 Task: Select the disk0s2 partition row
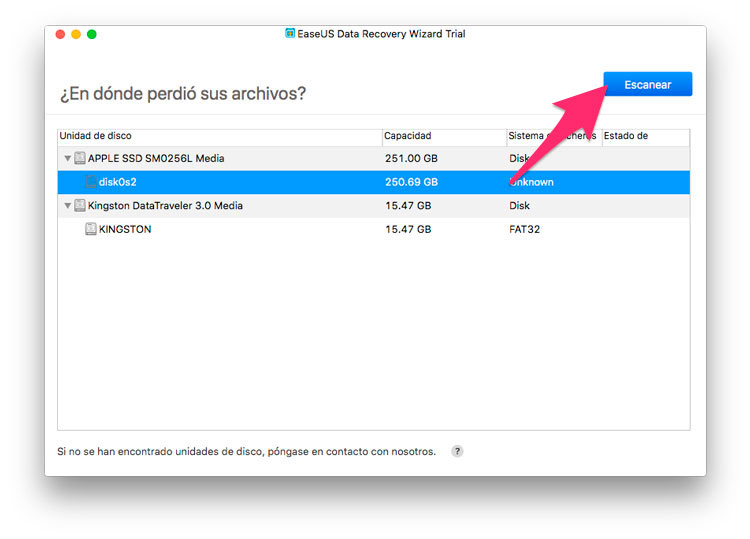point(374,182)
